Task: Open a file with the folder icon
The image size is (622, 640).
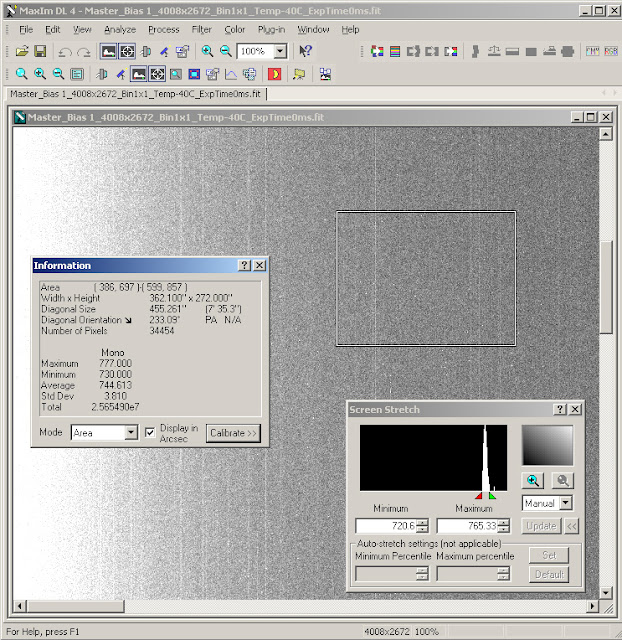Action: [22, 51]
